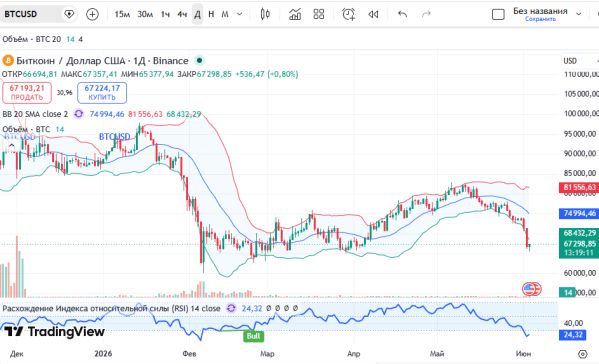Click the Мар label on time axis
Screen dimensions: 599x364
[x=267, y=353]
